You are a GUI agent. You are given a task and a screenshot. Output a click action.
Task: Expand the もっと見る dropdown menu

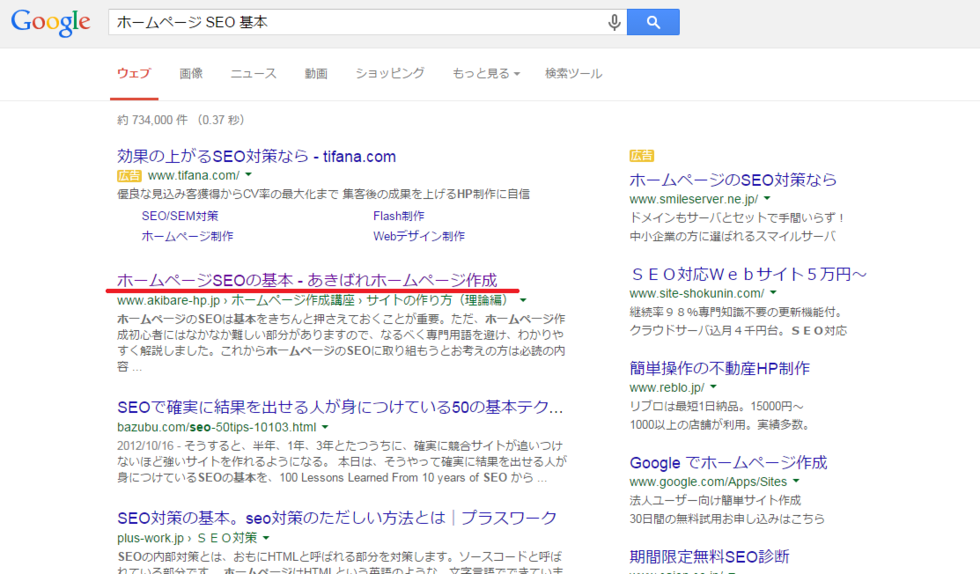point(486,73)
